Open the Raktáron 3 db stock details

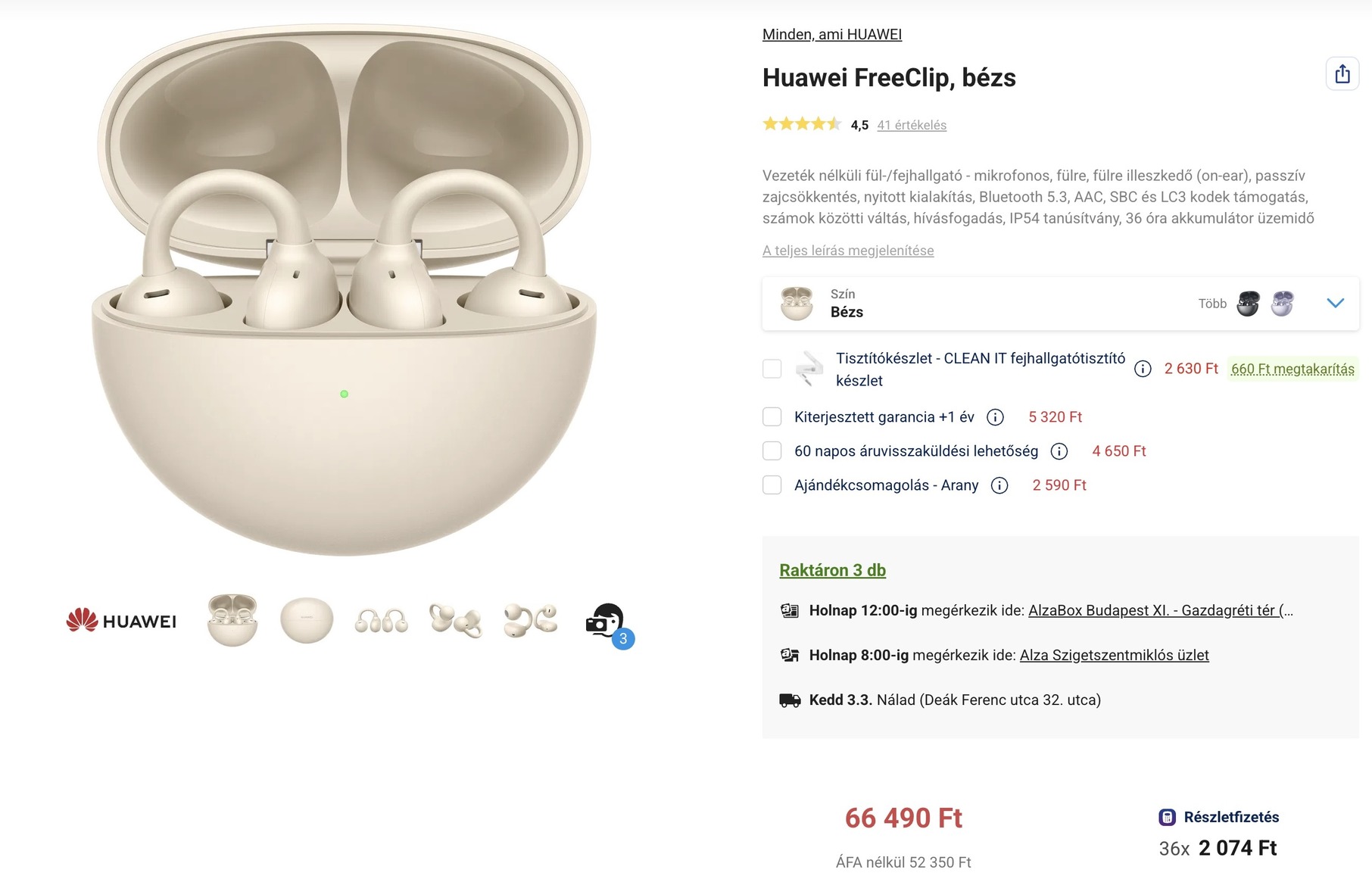pyautogui.click(x=832, y=570)
